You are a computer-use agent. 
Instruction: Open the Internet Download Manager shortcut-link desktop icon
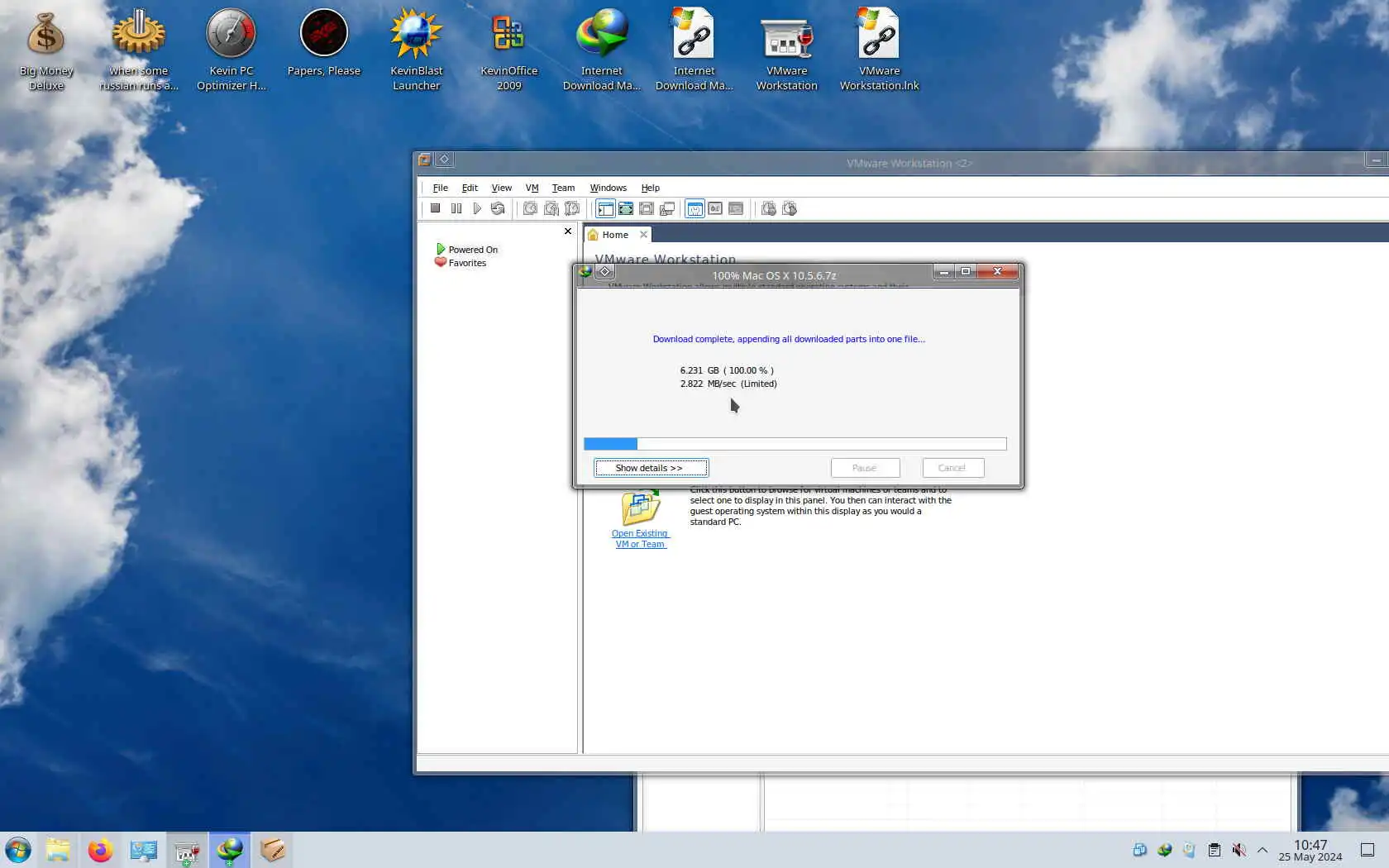point(694,51)
